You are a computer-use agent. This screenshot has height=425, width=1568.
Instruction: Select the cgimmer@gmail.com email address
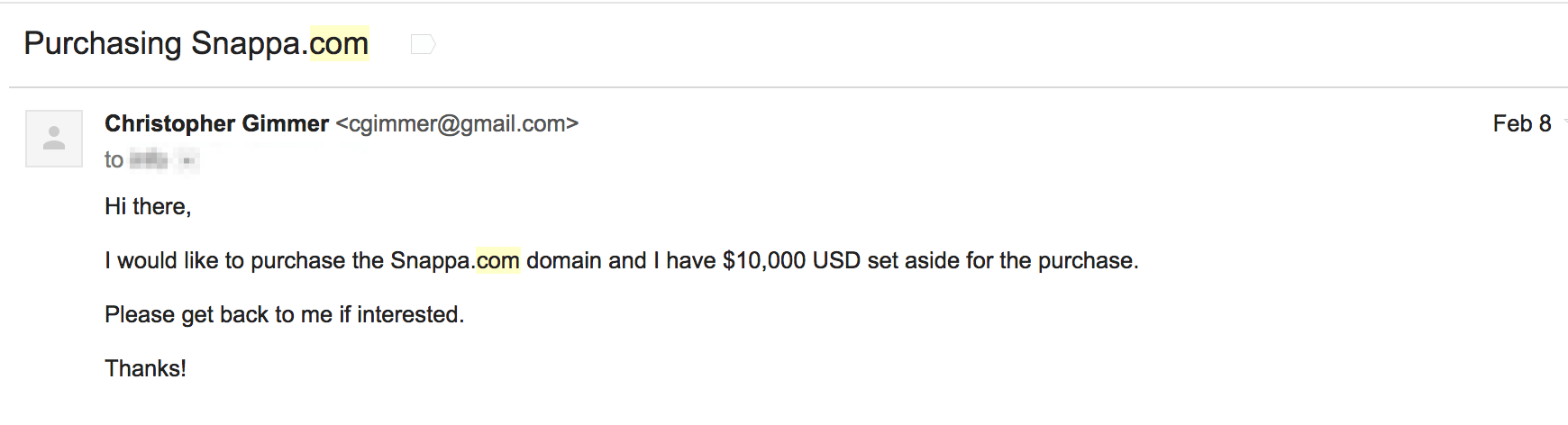457,123
